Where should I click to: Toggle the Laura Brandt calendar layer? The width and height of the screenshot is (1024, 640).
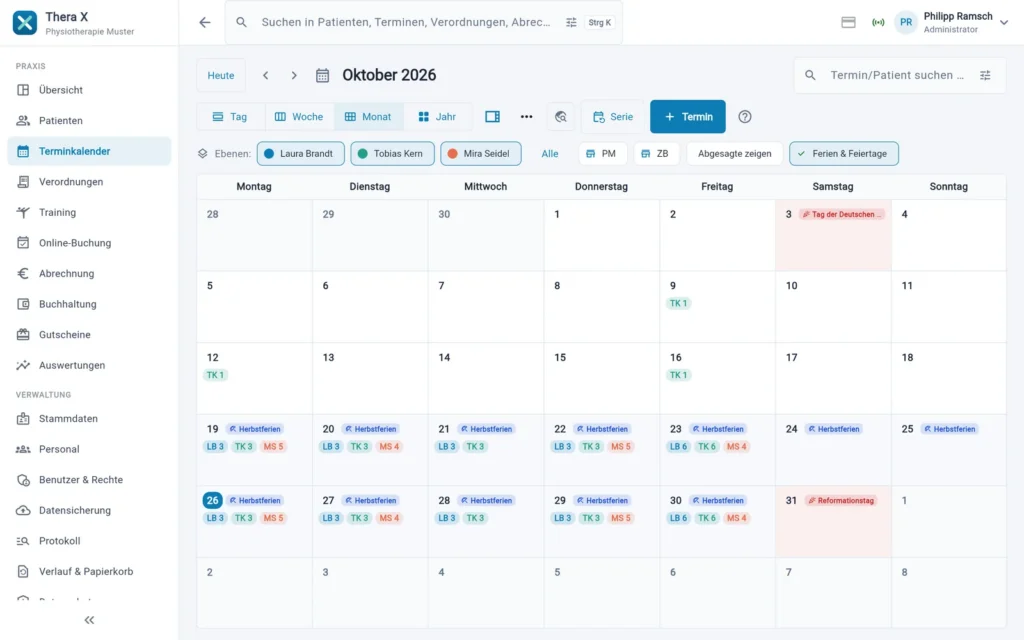300,153
